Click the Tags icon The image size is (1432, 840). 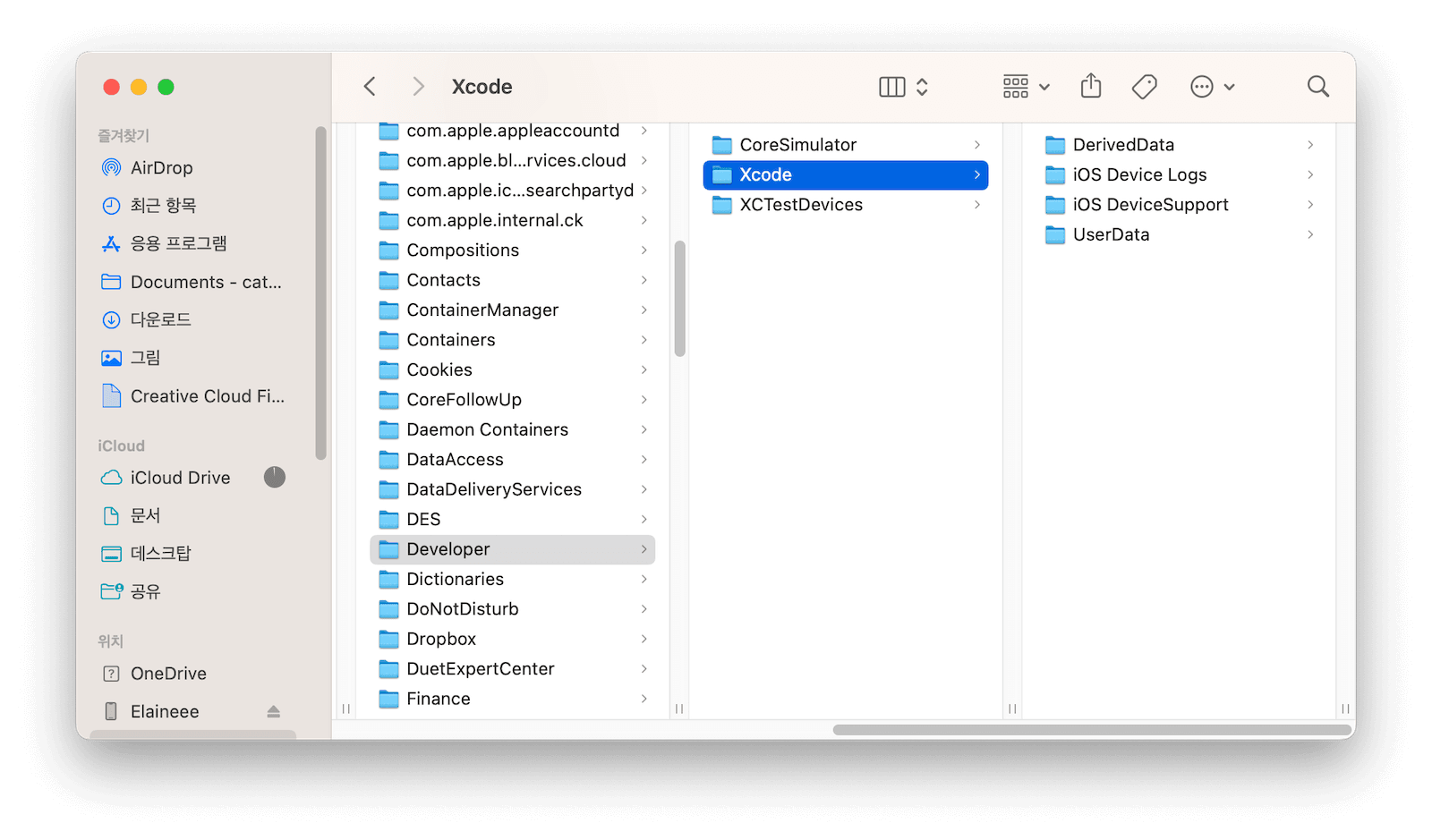(1145, 87)
